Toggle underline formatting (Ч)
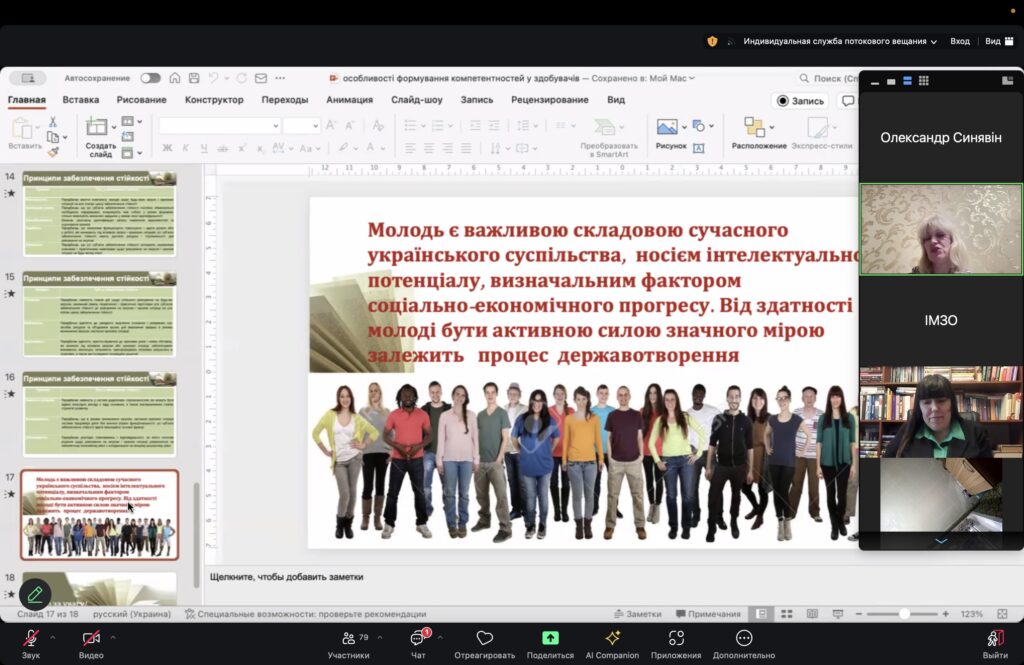1024x665 pixels. [204, 148]
